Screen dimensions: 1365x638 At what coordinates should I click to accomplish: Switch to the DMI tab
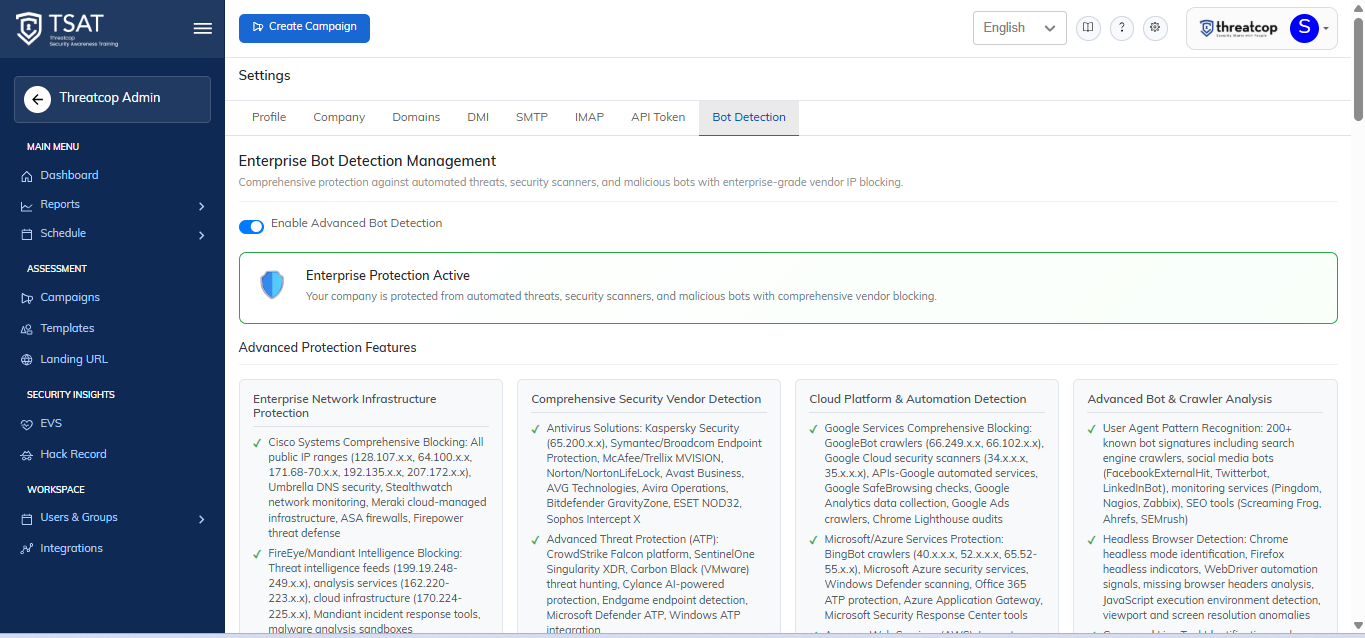click(x=478, y=117)
